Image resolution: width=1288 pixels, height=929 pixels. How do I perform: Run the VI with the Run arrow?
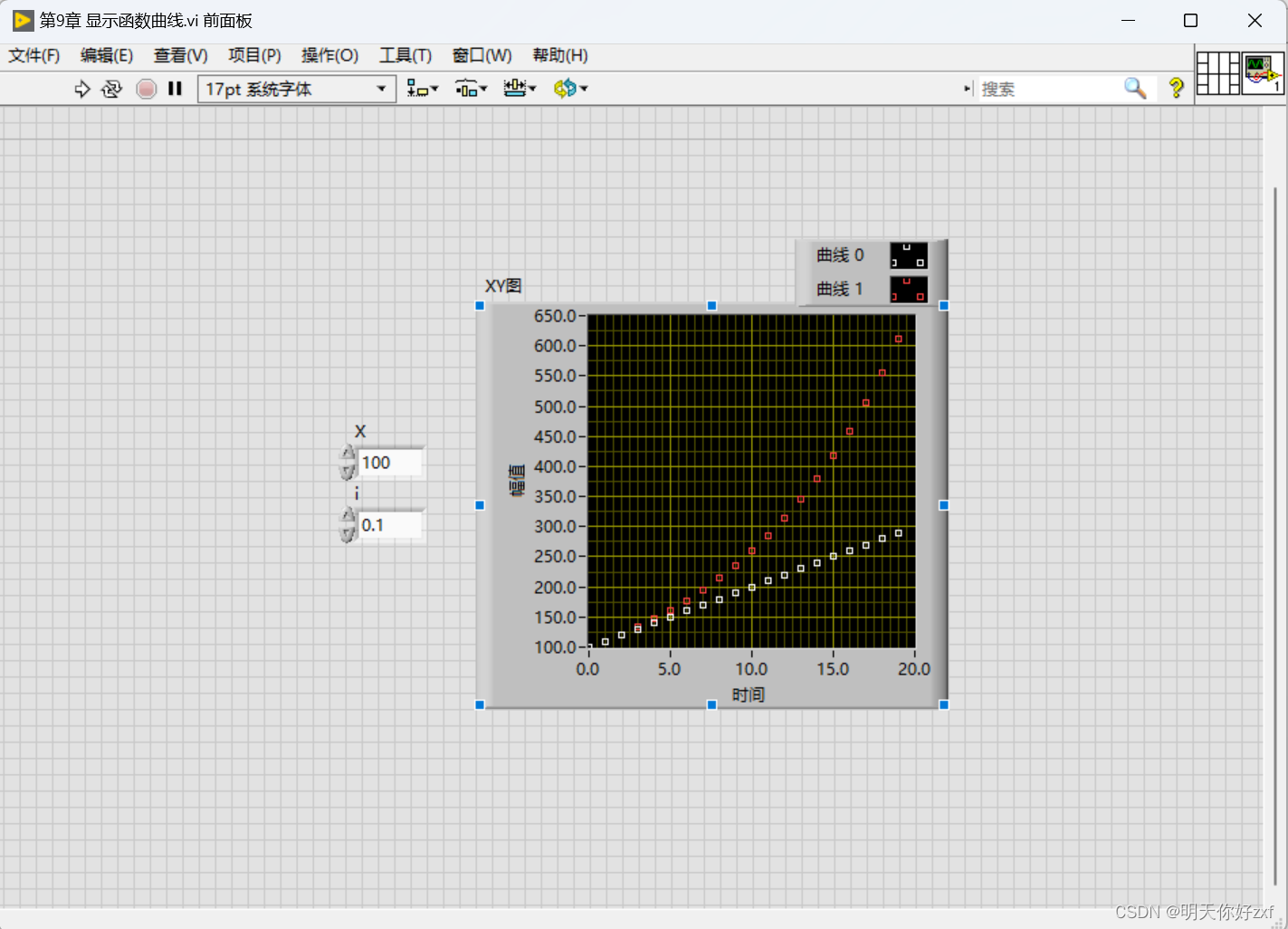coord(82,88)
